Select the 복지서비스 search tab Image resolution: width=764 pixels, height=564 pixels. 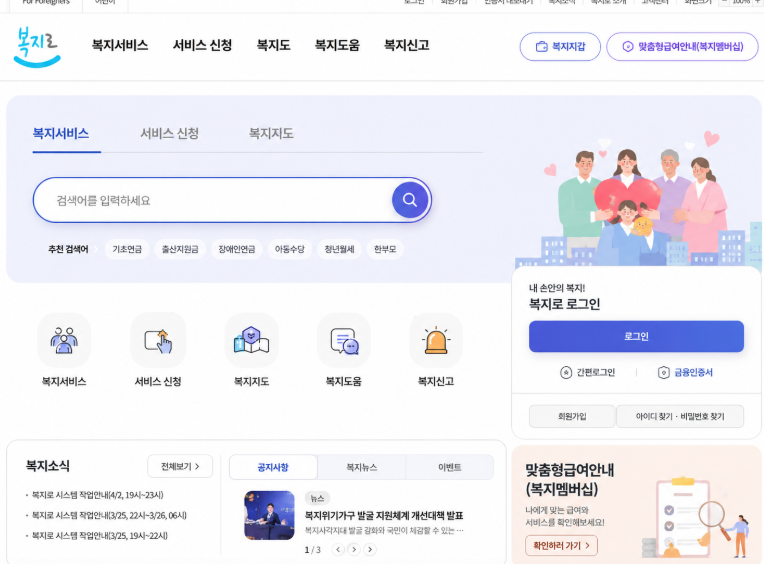coord(61,133)
